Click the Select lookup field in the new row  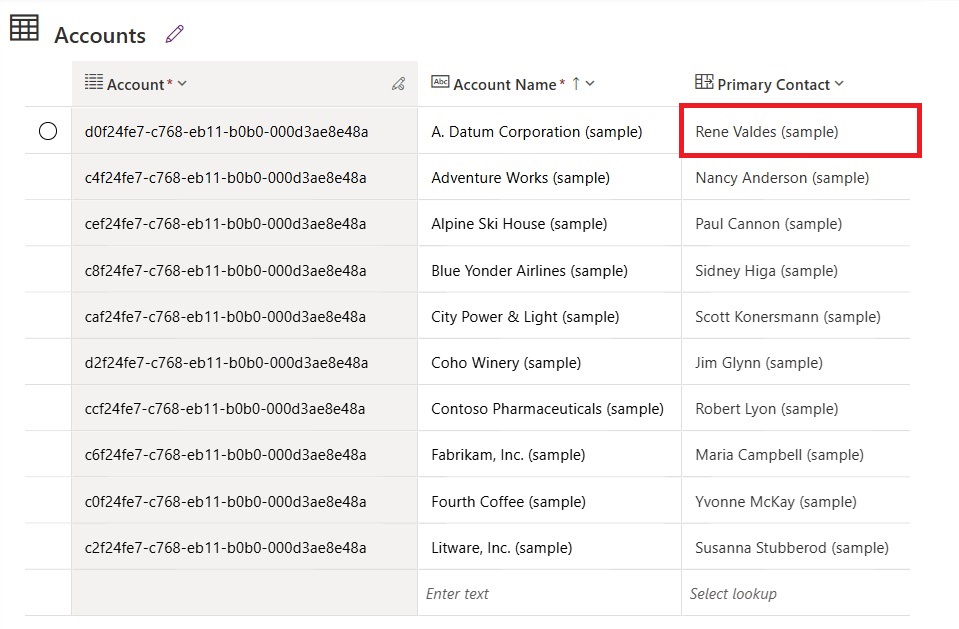point(796,593)
